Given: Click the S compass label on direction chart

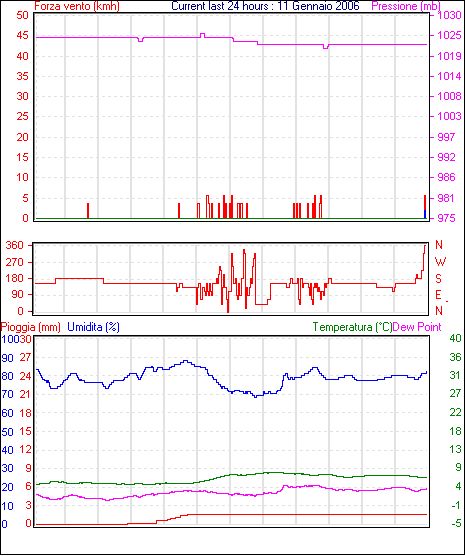Looking at the screenshot, I should point(438,279).
